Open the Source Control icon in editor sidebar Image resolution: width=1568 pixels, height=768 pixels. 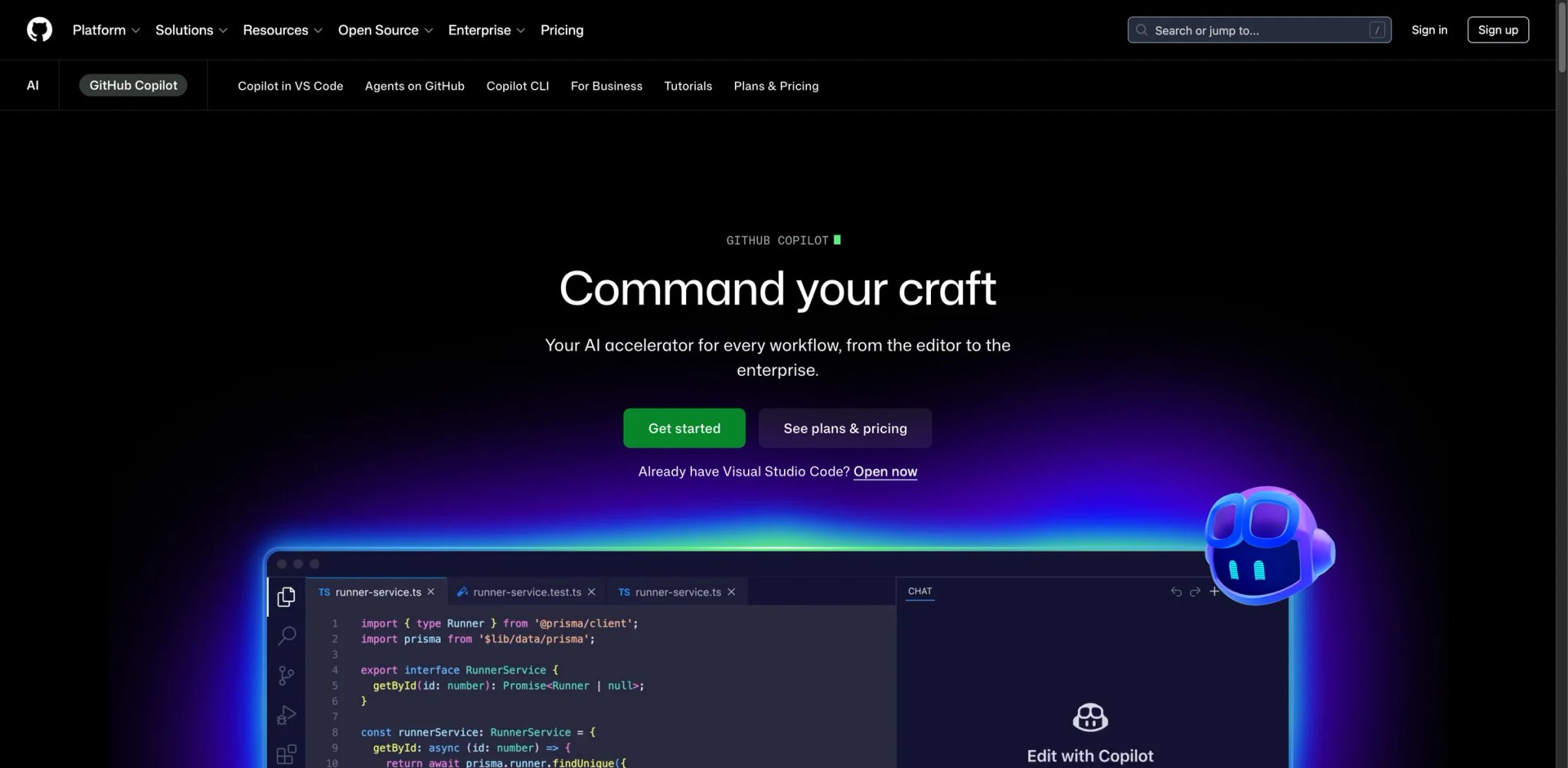[x=286, y=675]
